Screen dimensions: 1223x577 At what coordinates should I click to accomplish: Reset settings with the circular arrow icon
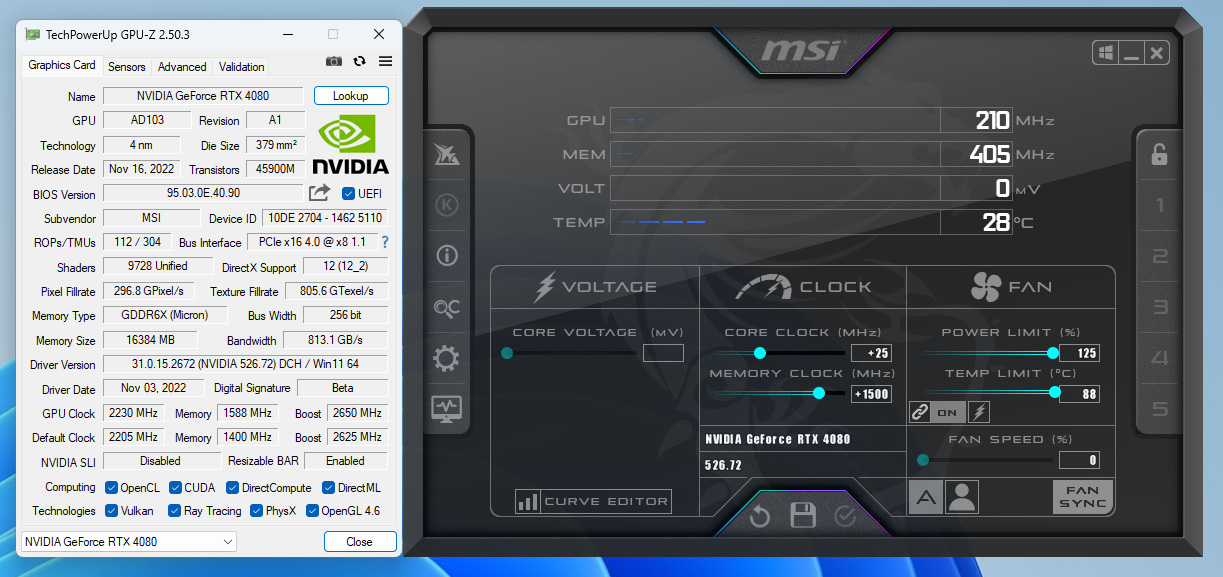(x=760, y=516)
